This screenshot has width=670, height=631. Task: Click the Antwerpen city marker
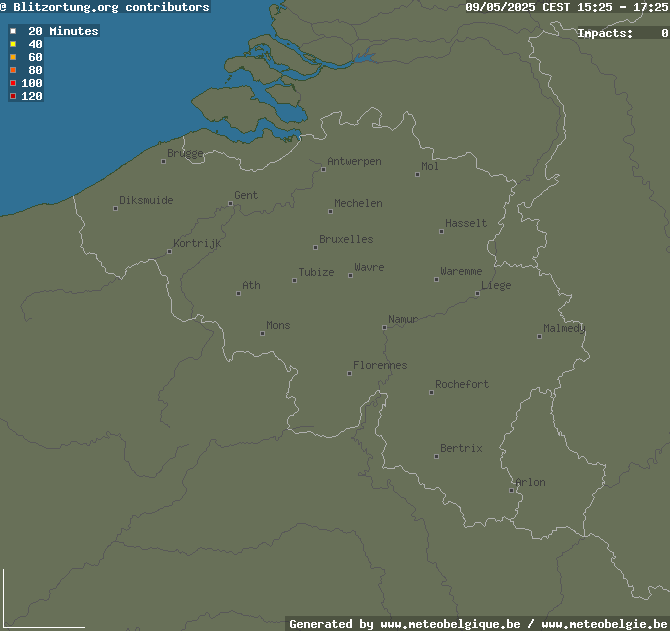tap(323, 170)
